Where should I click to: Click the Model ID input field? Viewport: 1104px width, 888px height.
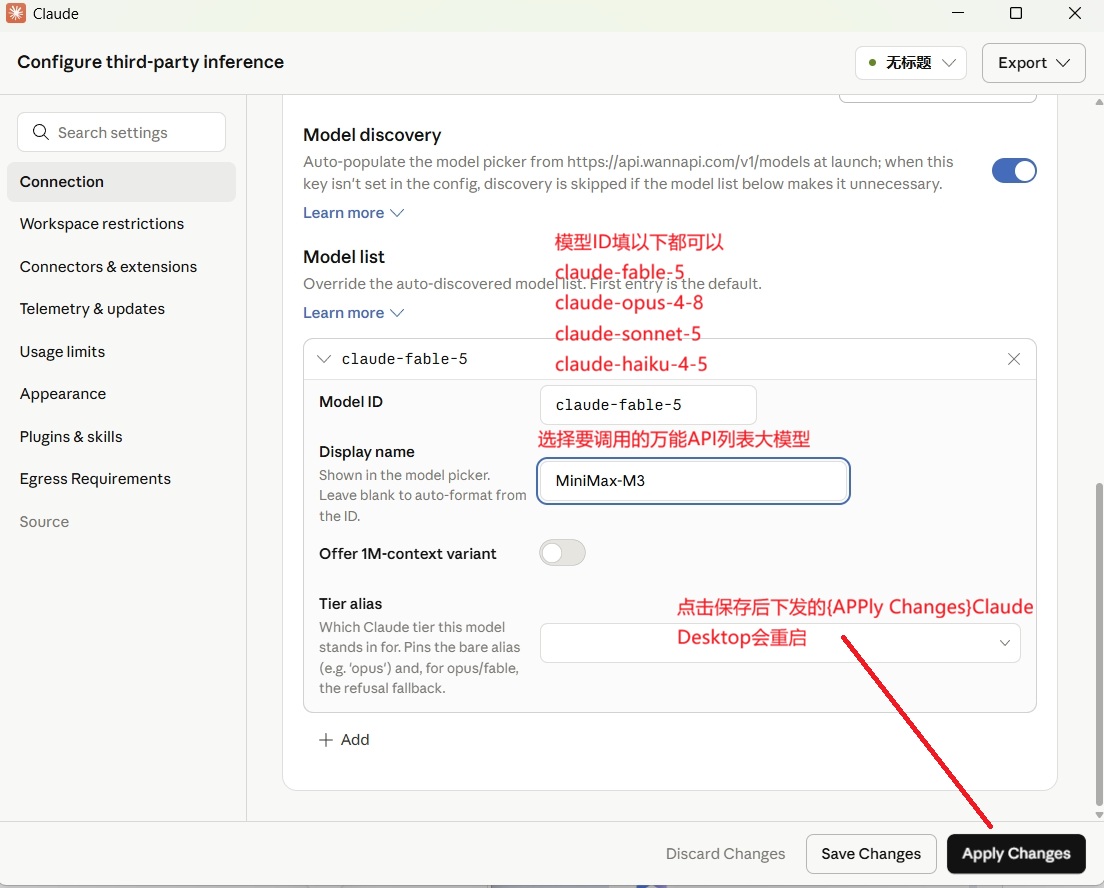pos(648,405)
